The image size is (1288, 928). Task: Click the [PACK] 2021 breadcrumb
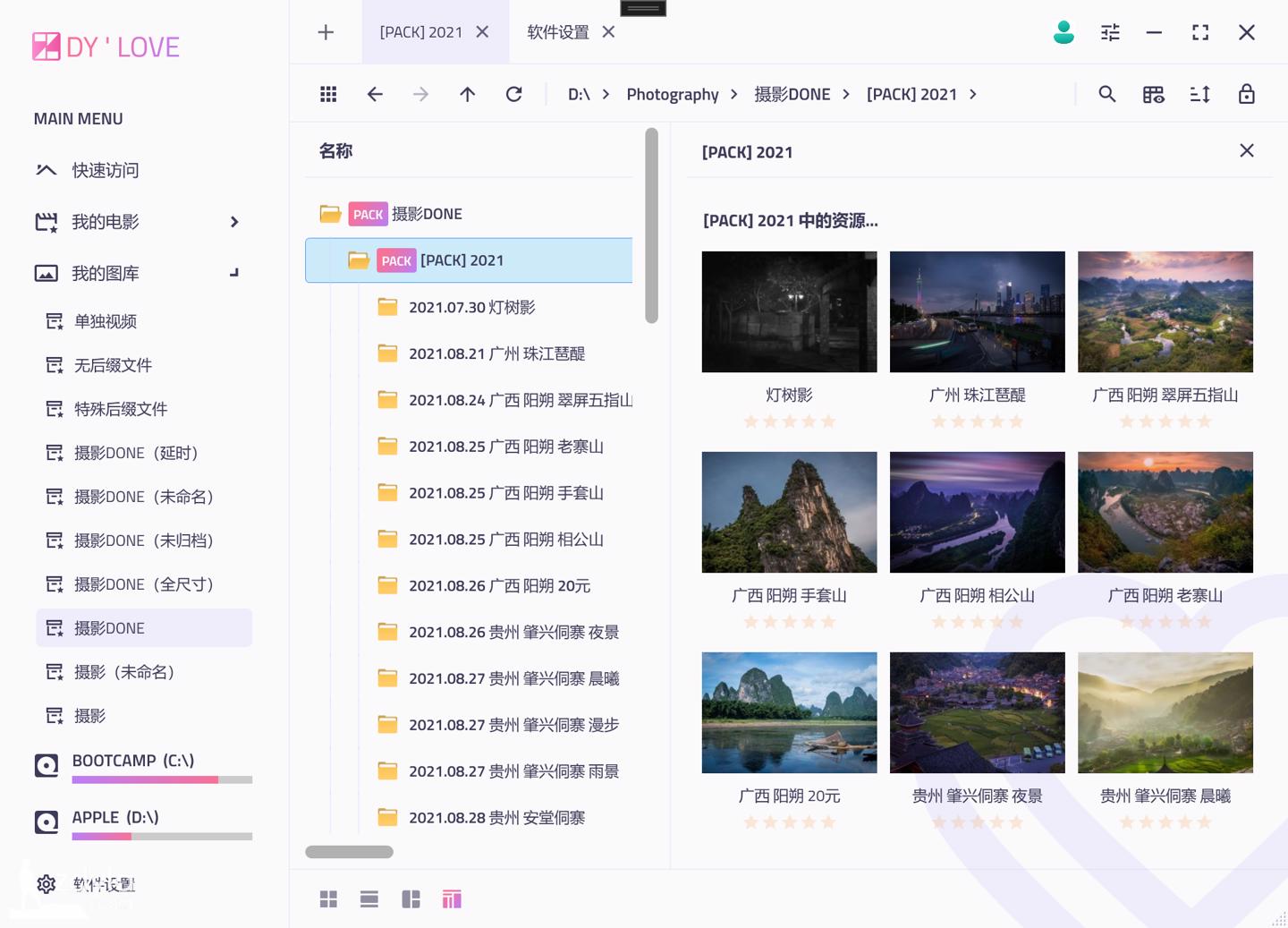coord(911,94)
